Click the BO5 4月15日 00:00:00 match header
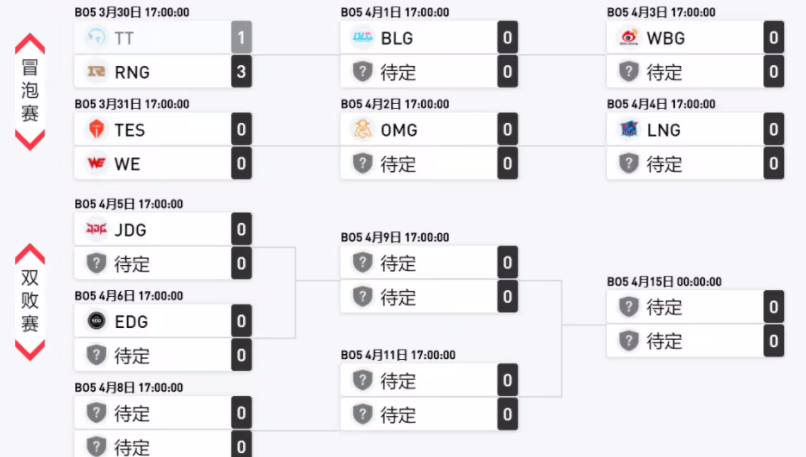 coord(667,282)
